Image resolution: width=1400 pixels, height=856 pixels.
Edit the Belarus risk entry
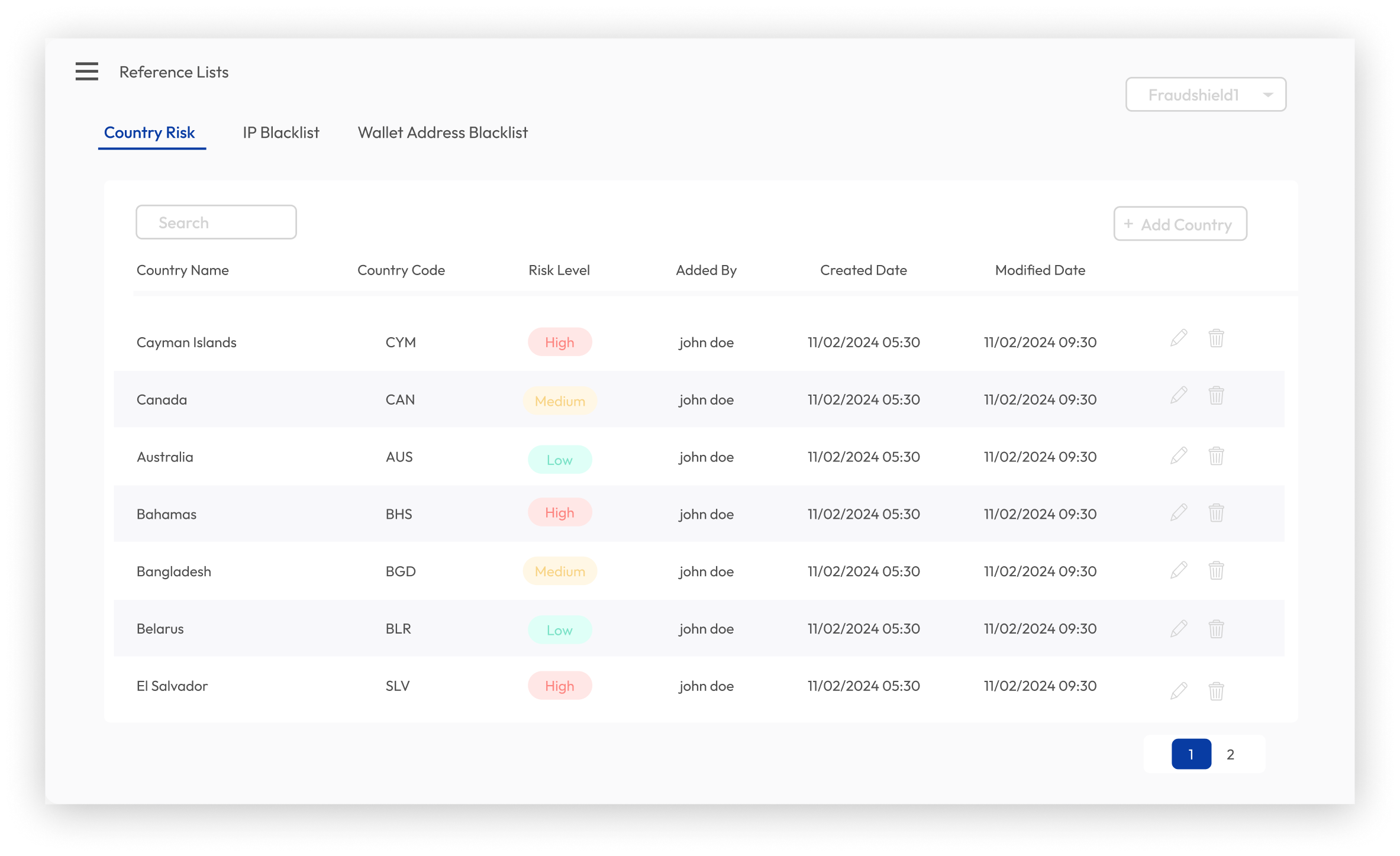point(1178,629)
